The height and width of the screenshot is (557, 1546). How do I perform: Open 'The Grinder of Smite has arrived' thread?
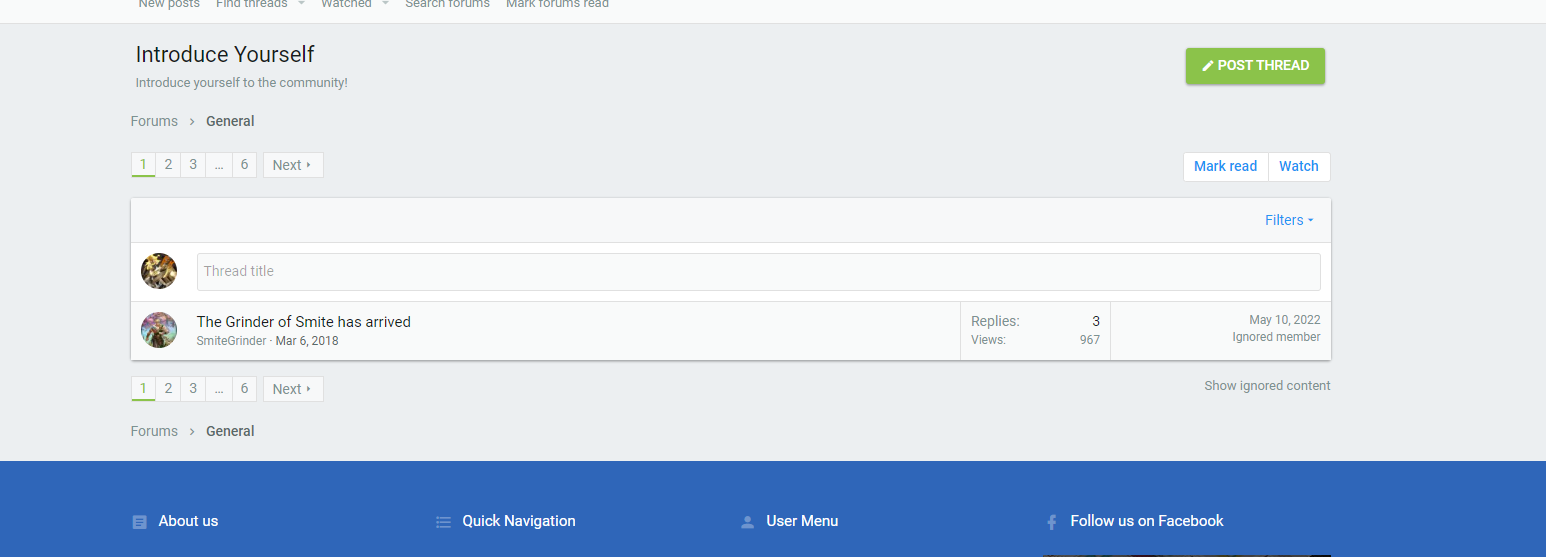point(303,322)
